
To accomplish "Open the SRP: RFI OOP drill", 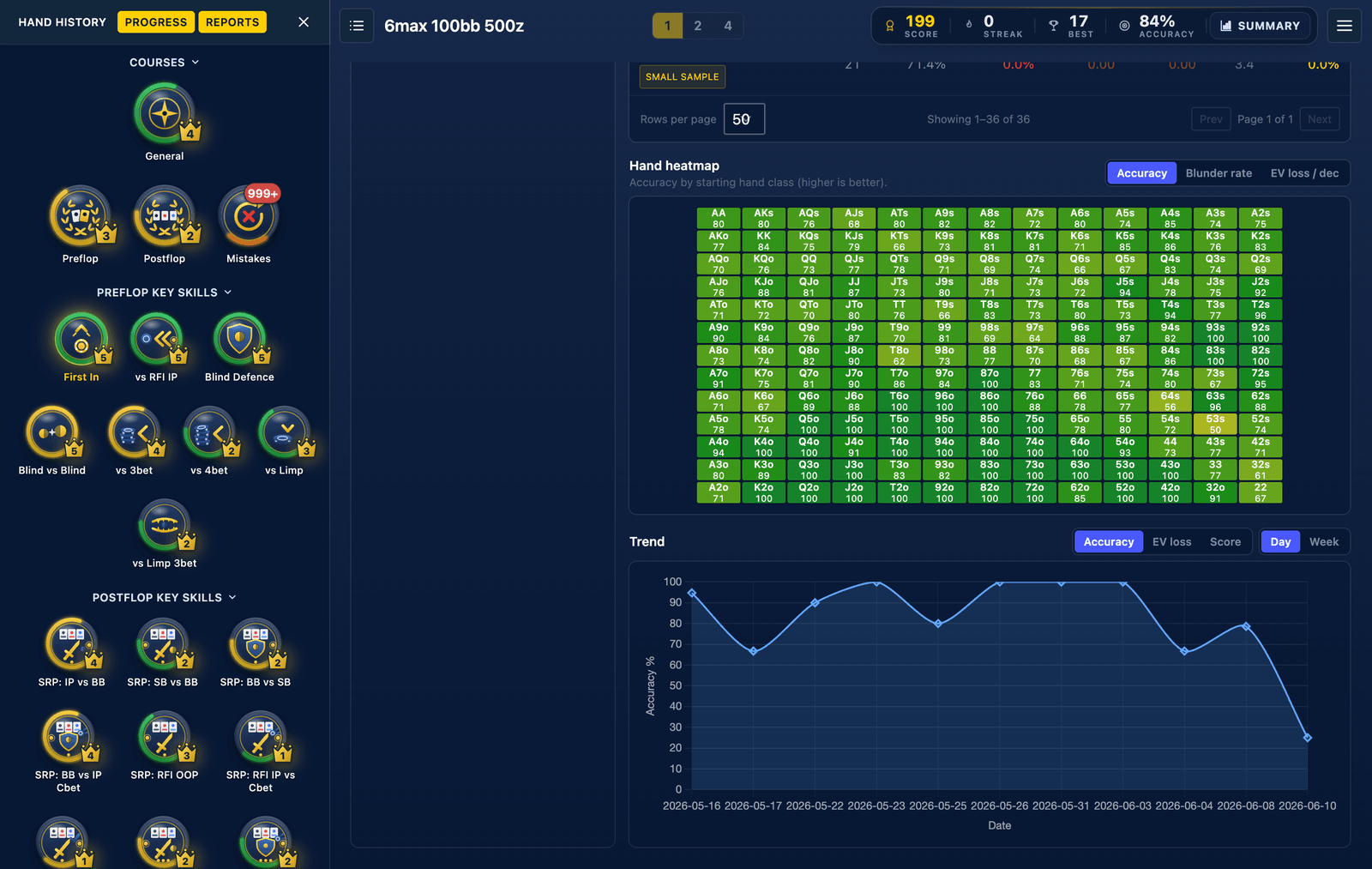I will point(165,737).
